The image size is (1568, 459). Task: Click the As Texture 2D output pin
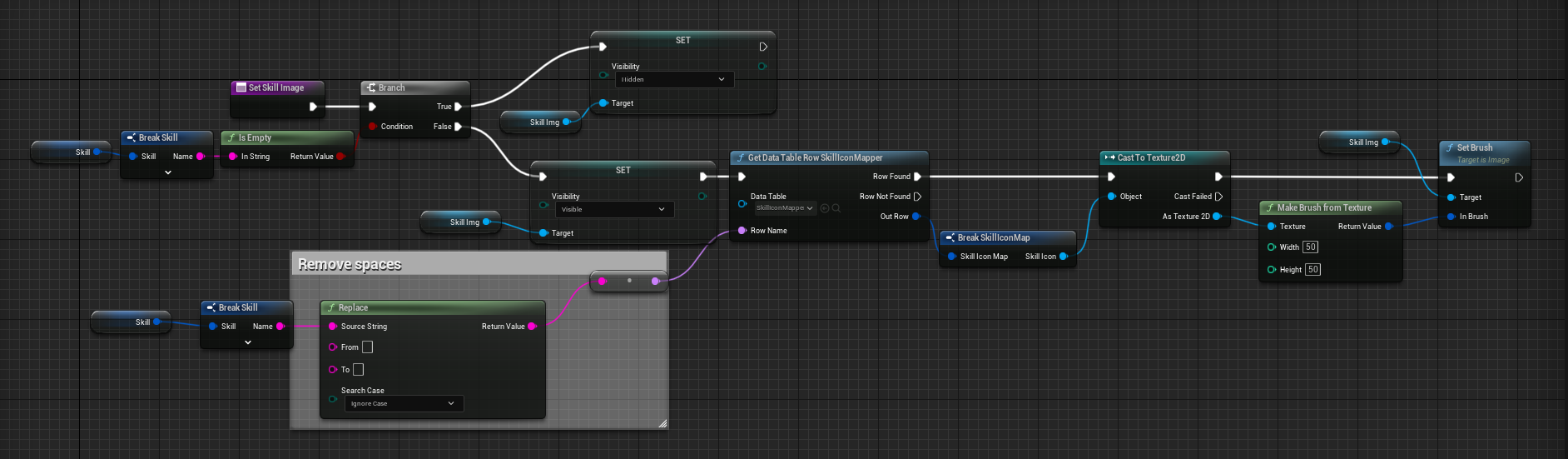click(x=1217, y=217)
